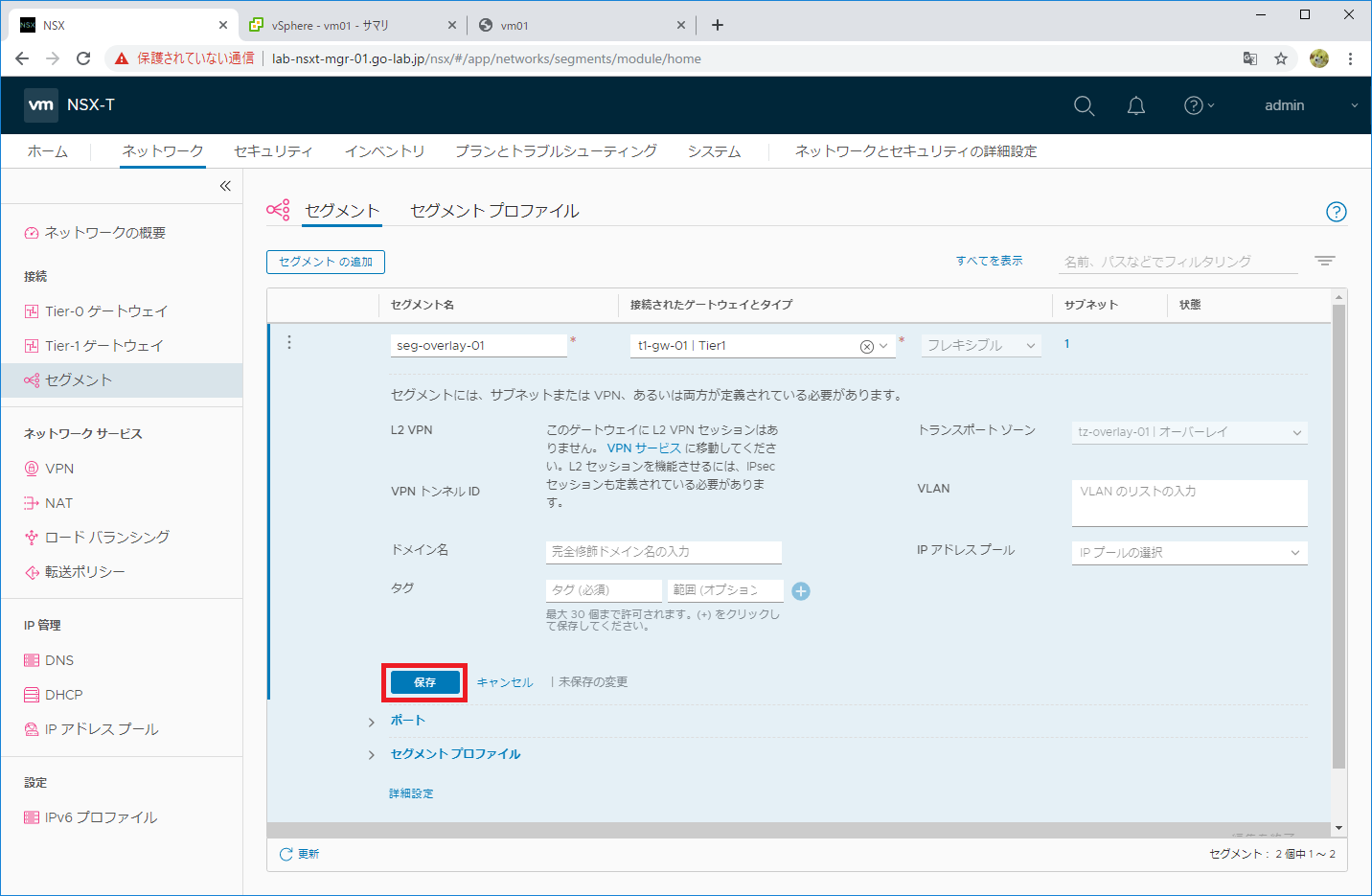Click the translate page icon in address bar
This screenshot has height=896, width=1372.
tap(1250, 58)
